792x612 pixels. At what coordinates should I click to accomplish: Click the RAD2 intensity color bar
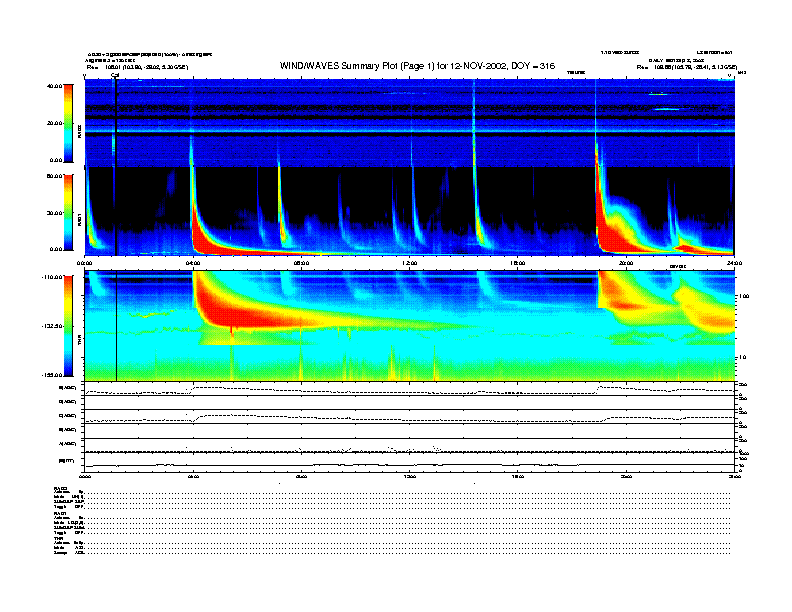(68, 123)
